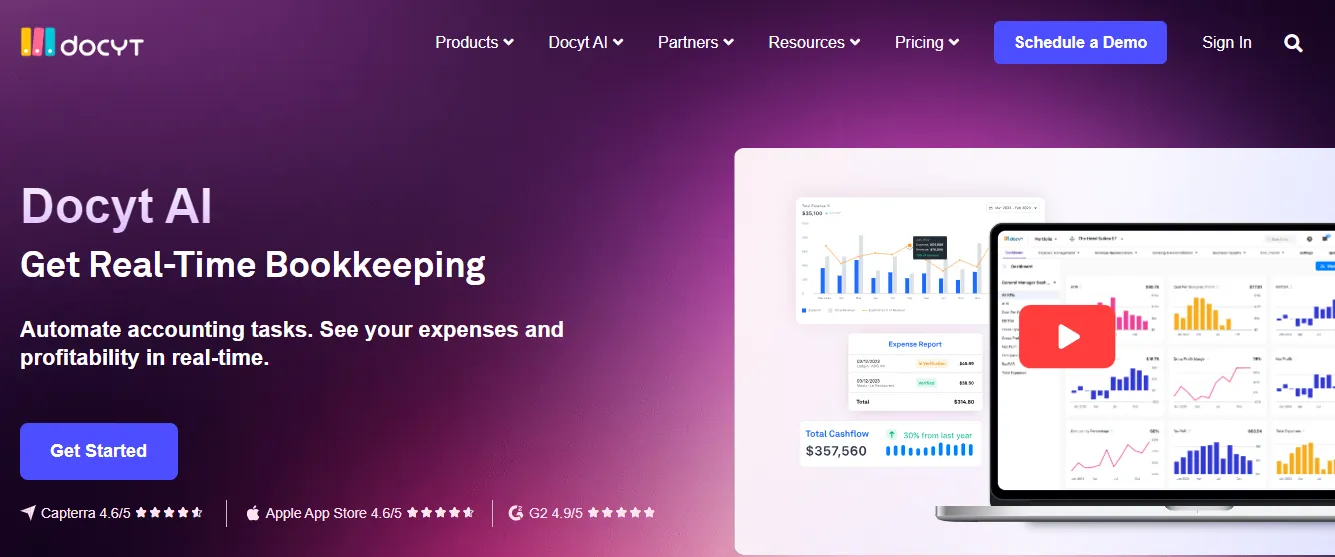Click the Capterra star rating

pos(169,512)
